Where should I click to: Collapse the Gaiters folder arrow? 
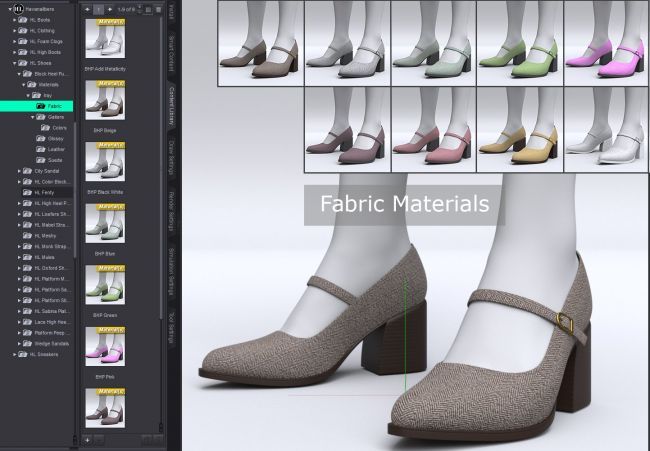[31, 117]
